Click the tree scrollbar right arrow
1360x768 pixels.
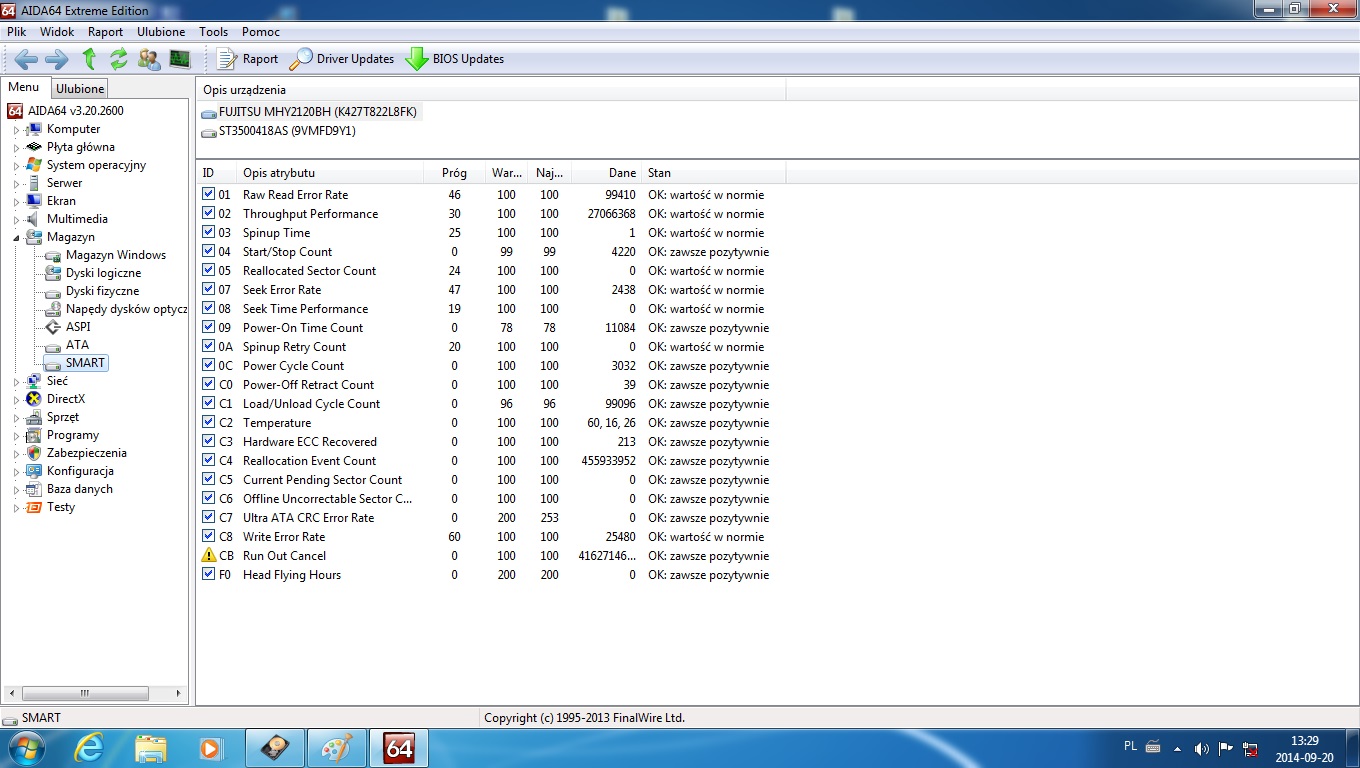(x=179, y=693)
